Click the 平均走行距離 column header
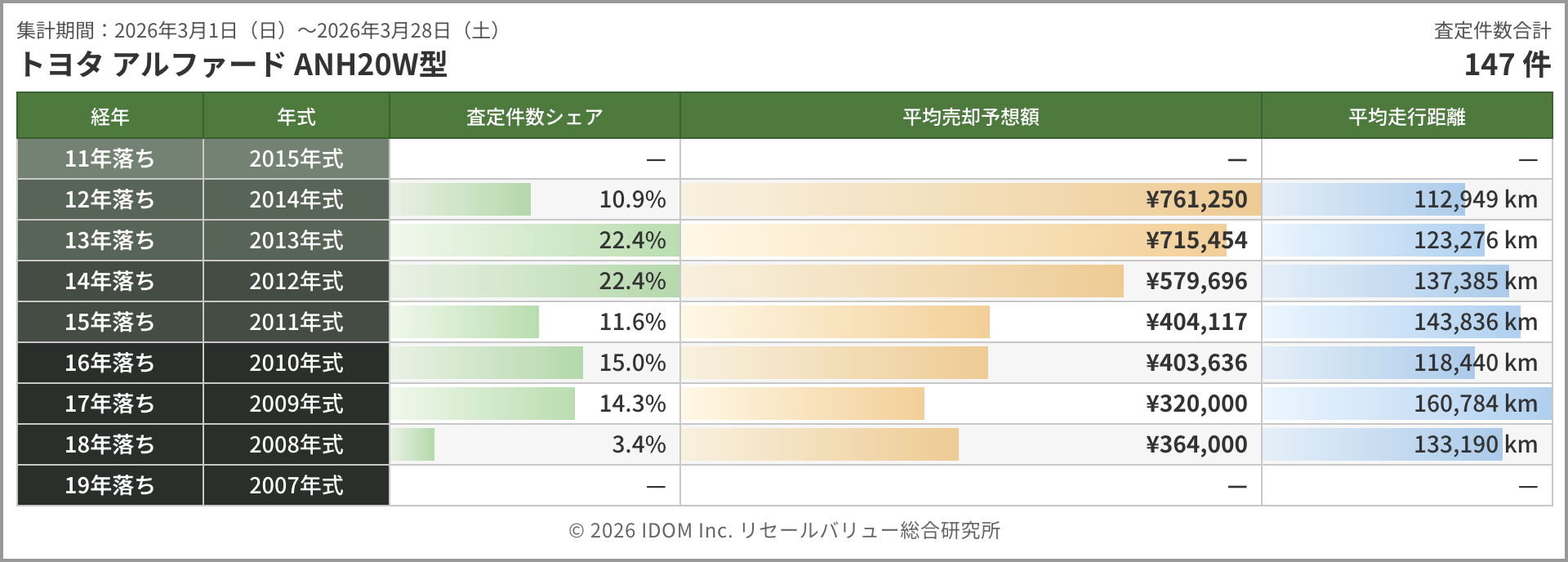 (x=1406, y=117)
